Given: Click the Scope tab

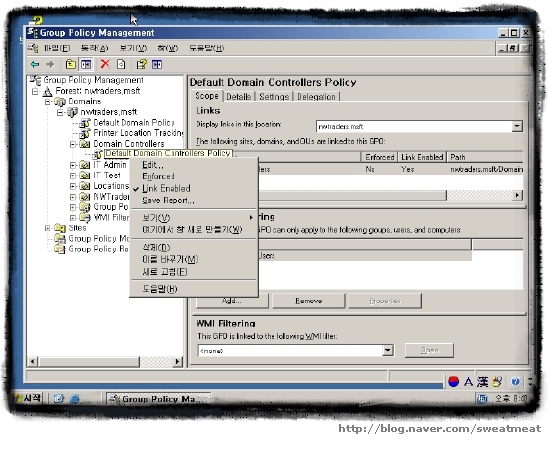Looking at the screenshot, I should (x=207, y=96).
